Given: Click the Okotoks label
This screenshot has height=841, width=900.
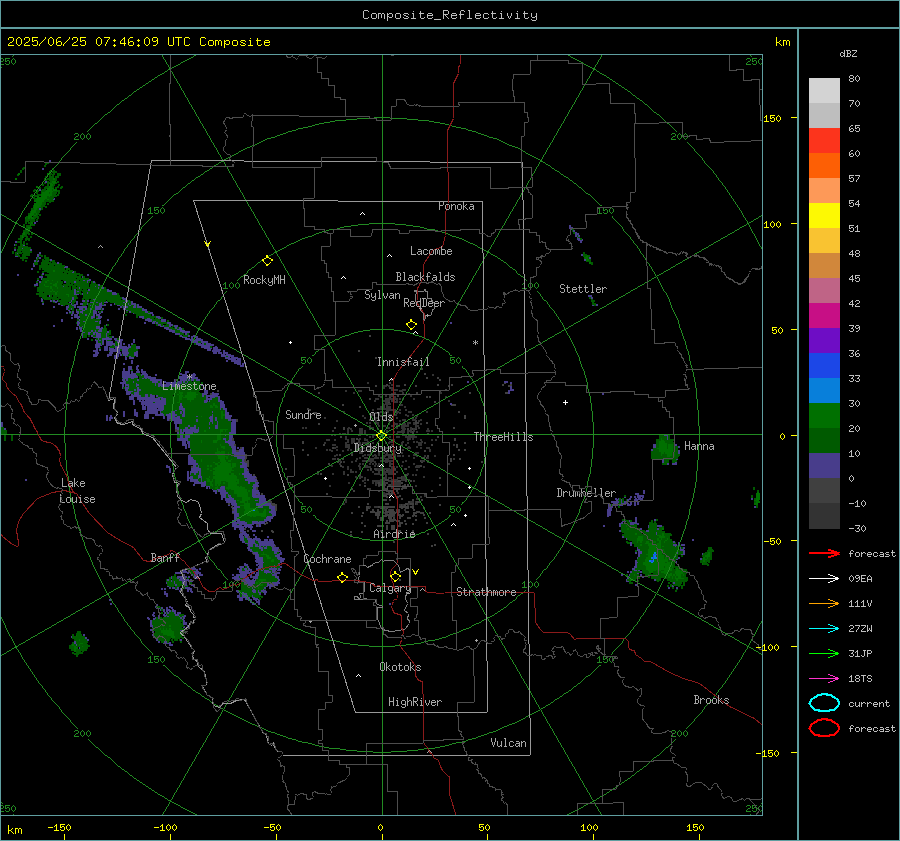Looking at the screenshot, I should pyautogui.click(x=400, y=667).
